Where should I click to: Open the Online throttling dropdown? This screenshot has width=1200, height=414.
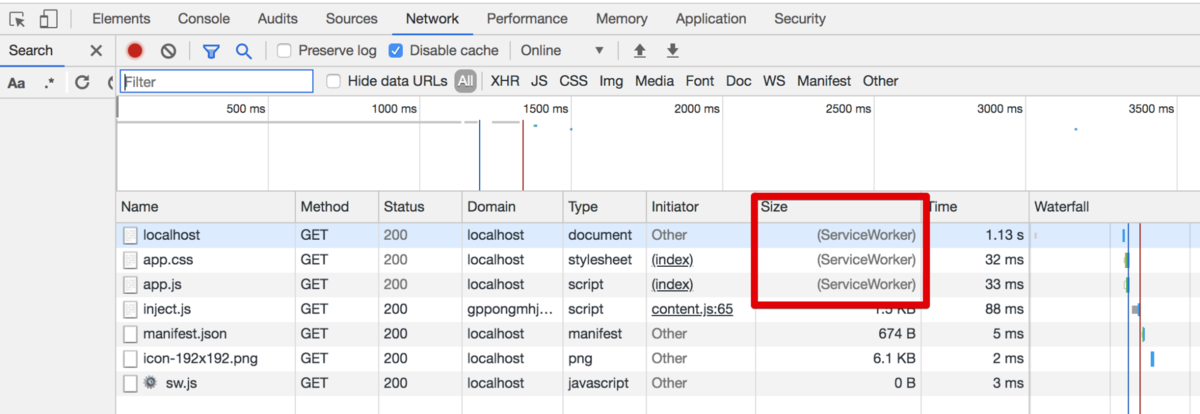coord(563,51)
